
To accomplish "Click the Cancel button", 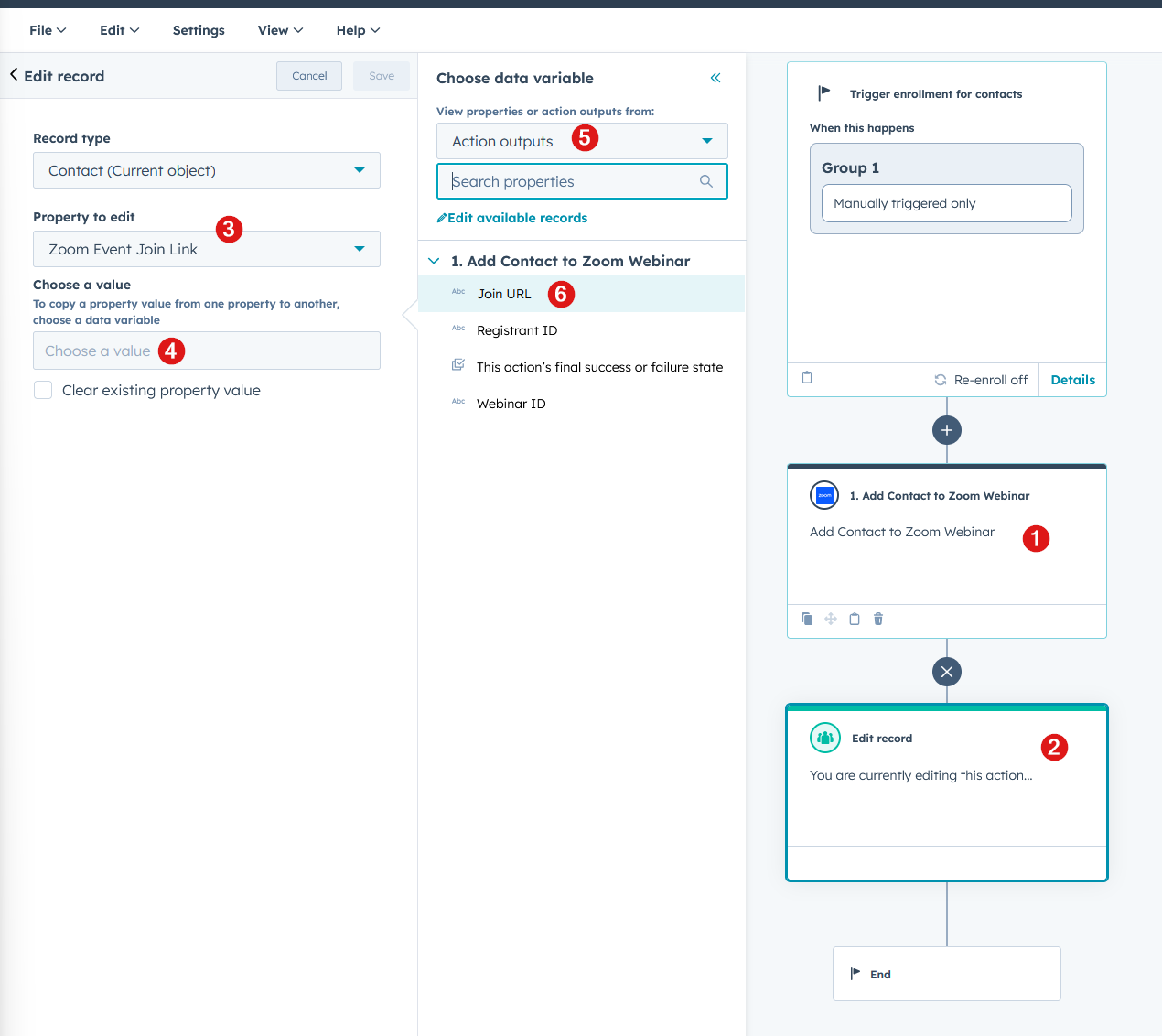I will 309,76.
